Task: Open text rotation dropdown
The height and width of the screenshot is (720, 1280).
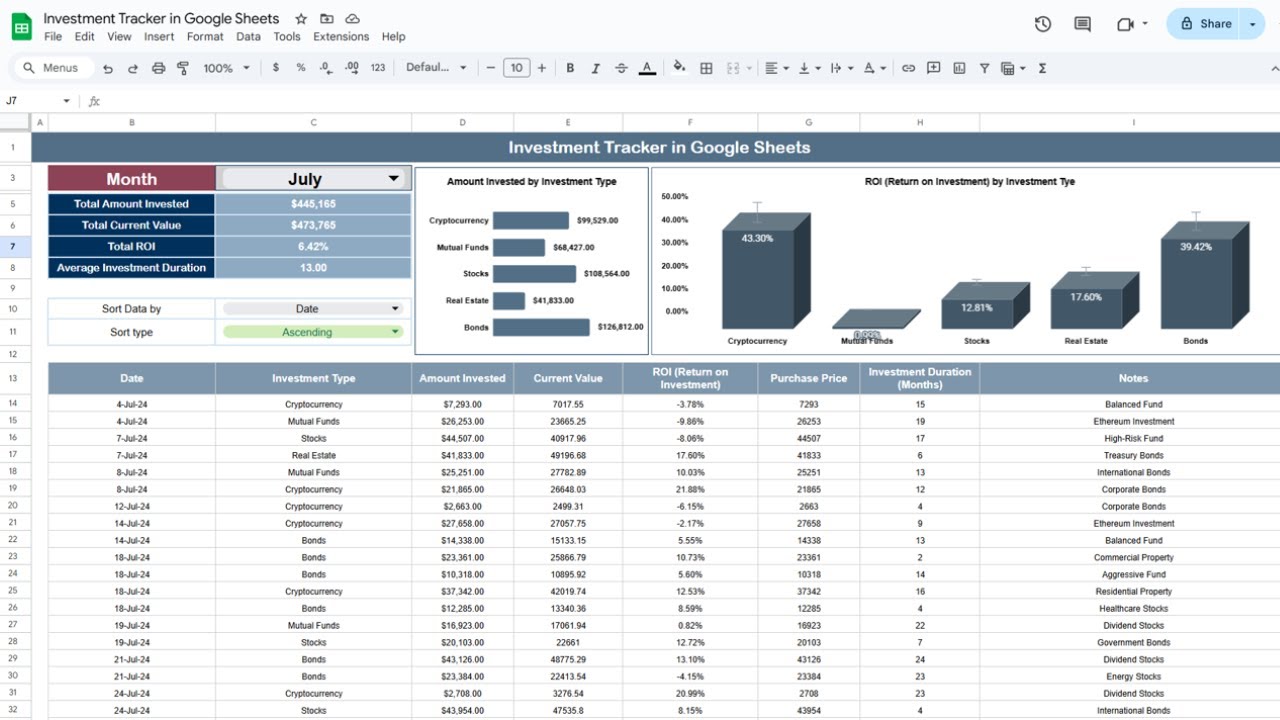Action: [x=875, y=68]
